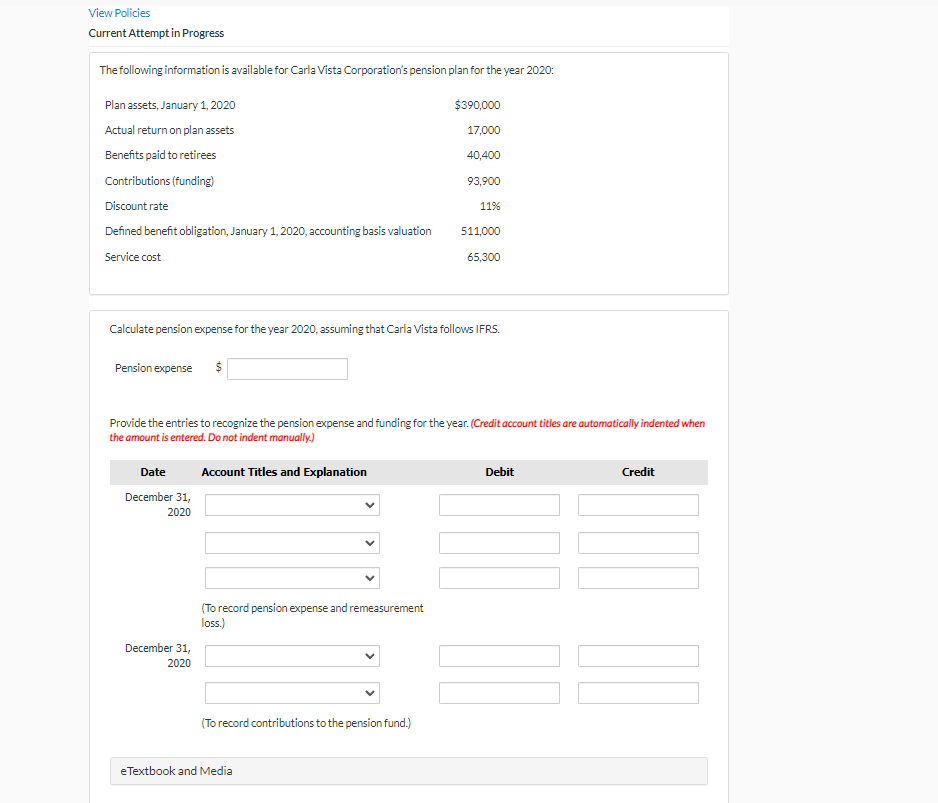Select the contributions entry debit field

pyautogui.click(x=499, y=655)
